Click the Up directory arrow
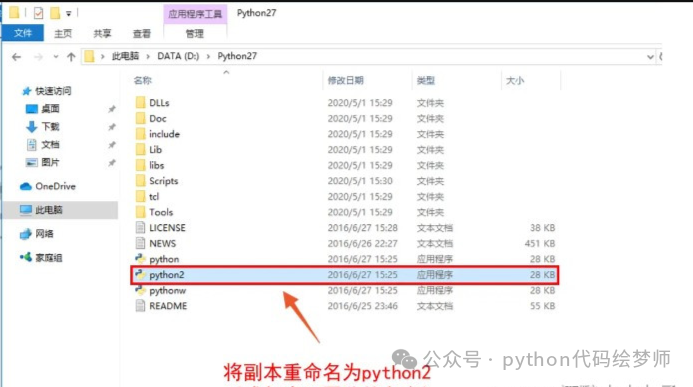The width and height of the screenshot is (693, 387). [71, 57]
